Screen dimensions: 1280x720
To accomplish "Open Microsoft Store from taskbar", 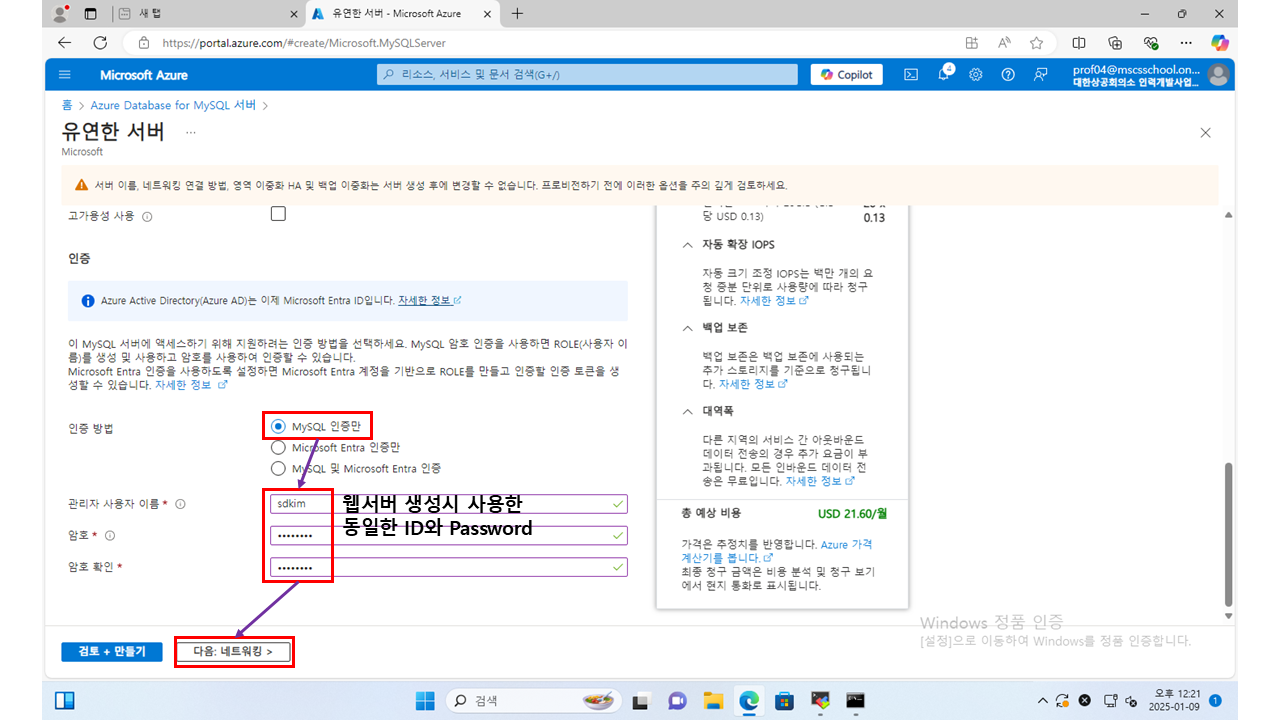I will click(x=784, y=701).
